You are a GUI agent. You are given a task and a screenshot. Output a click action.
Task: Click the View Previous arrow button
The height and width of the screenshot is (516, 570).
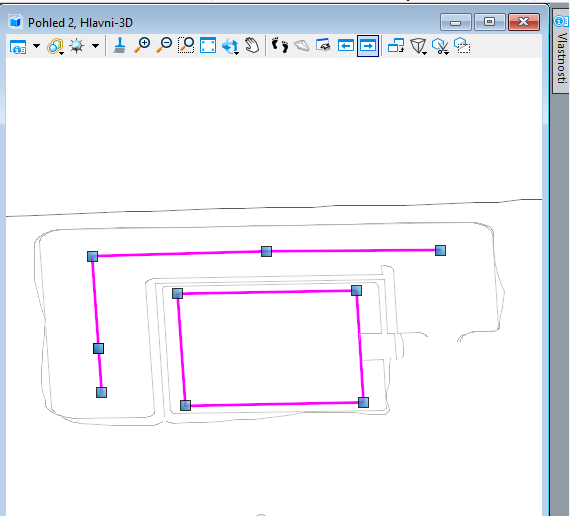pos(346,46)
